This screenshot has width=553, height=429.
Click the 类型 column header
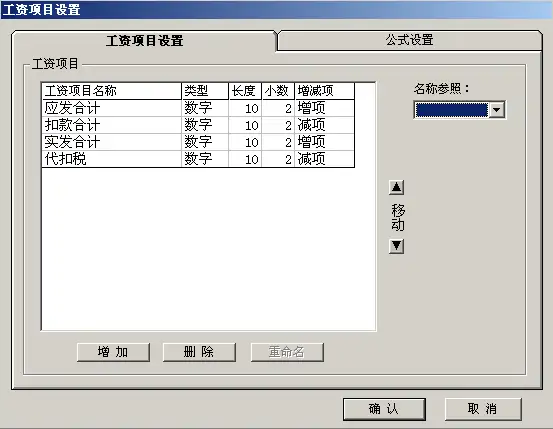point(205,91)
